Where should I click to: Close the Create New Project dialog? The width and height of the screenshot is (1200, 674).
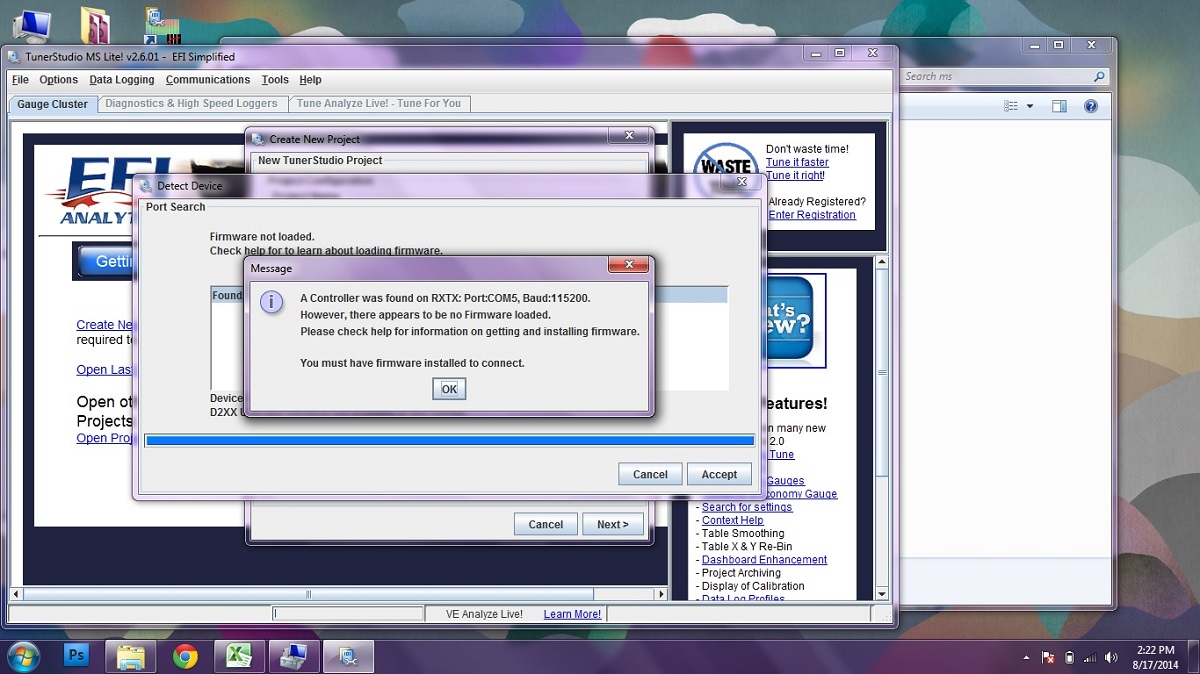pyautogui.click(x=630, y=135)
